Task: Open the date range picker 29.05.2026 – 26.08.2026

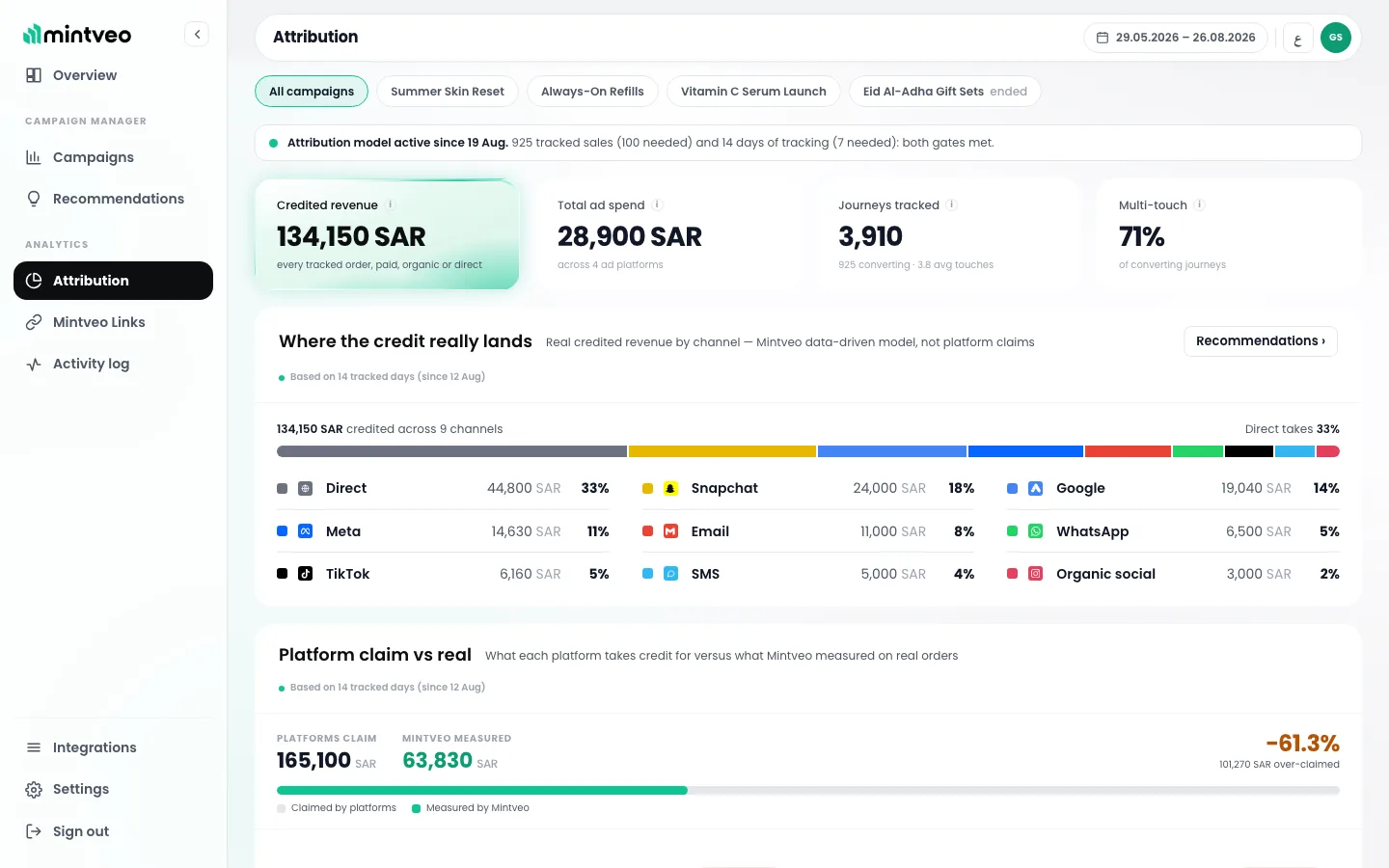Action: [x=1176, y=38]
